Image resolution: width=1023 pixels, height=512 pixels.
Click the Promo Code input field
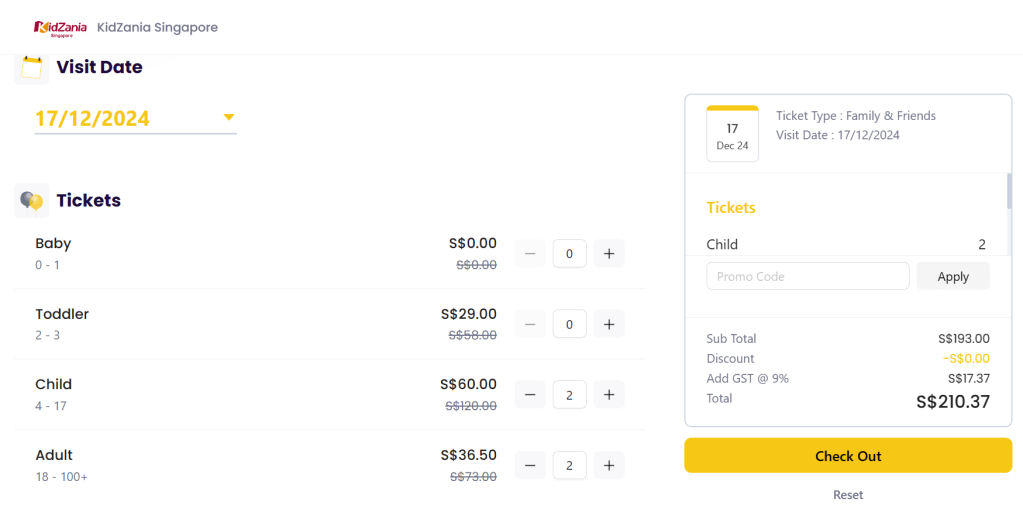[x=807, y=276]
